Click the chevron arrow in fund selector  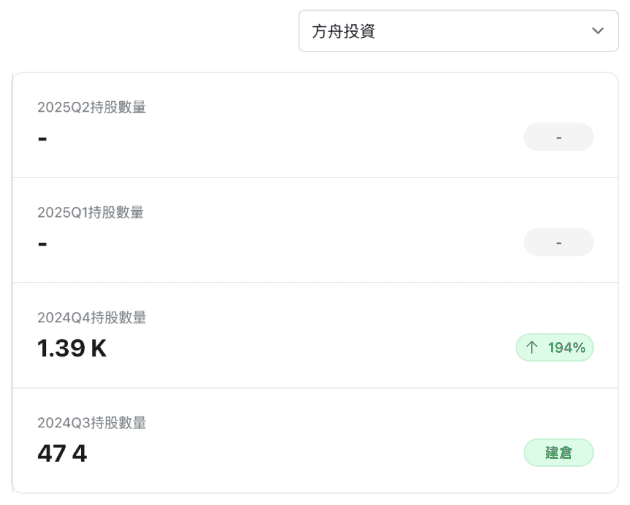point(598,31)
